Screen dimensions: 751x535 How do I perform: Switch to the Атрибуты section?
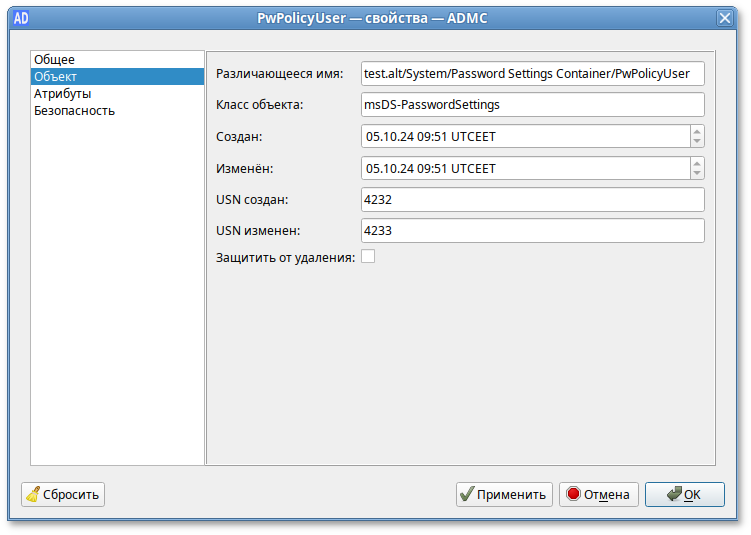[62, 94]
